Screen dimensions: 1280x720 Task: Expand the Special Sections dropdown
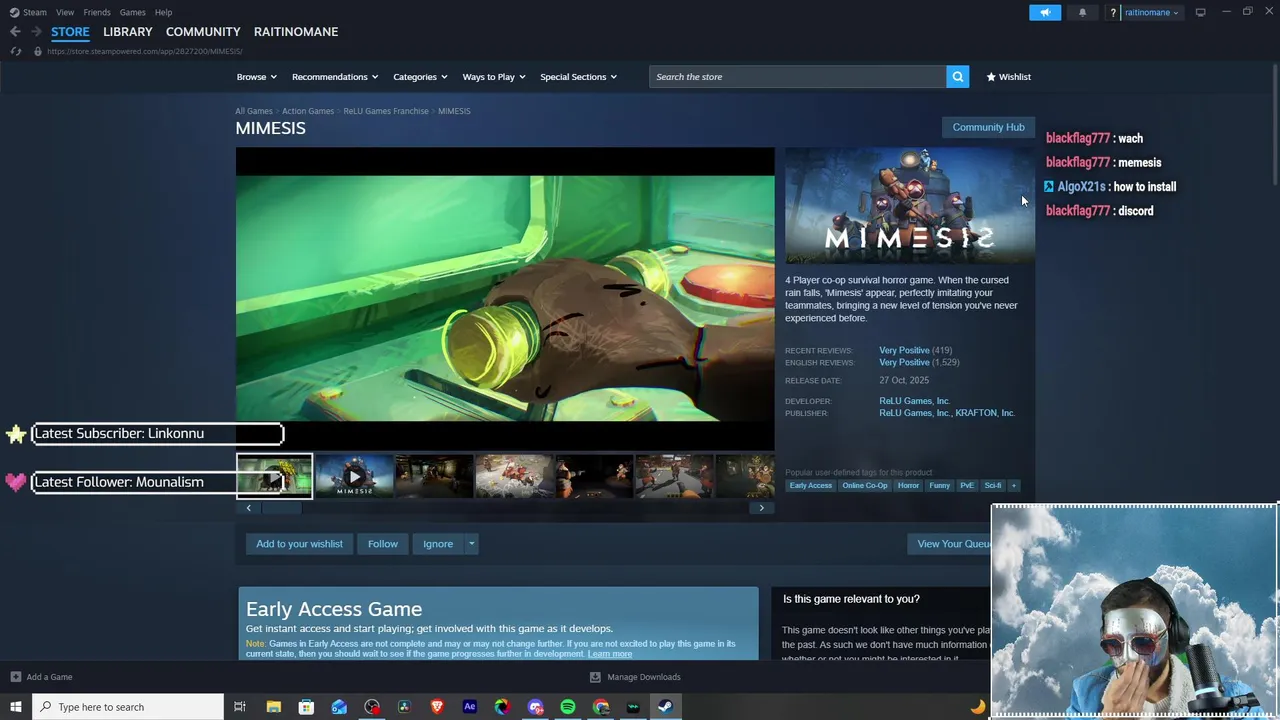tap(578, 77)
